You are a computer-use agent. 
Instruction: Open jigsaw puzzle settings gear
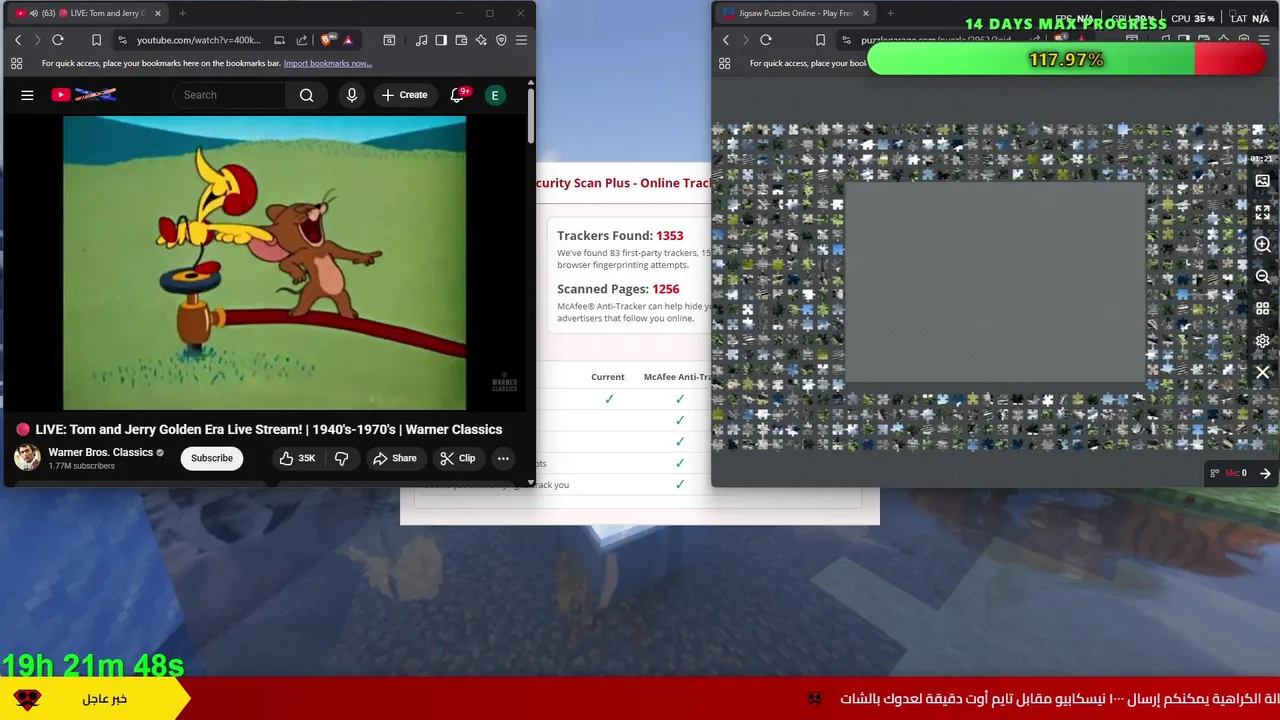[x=1263, y=341]
